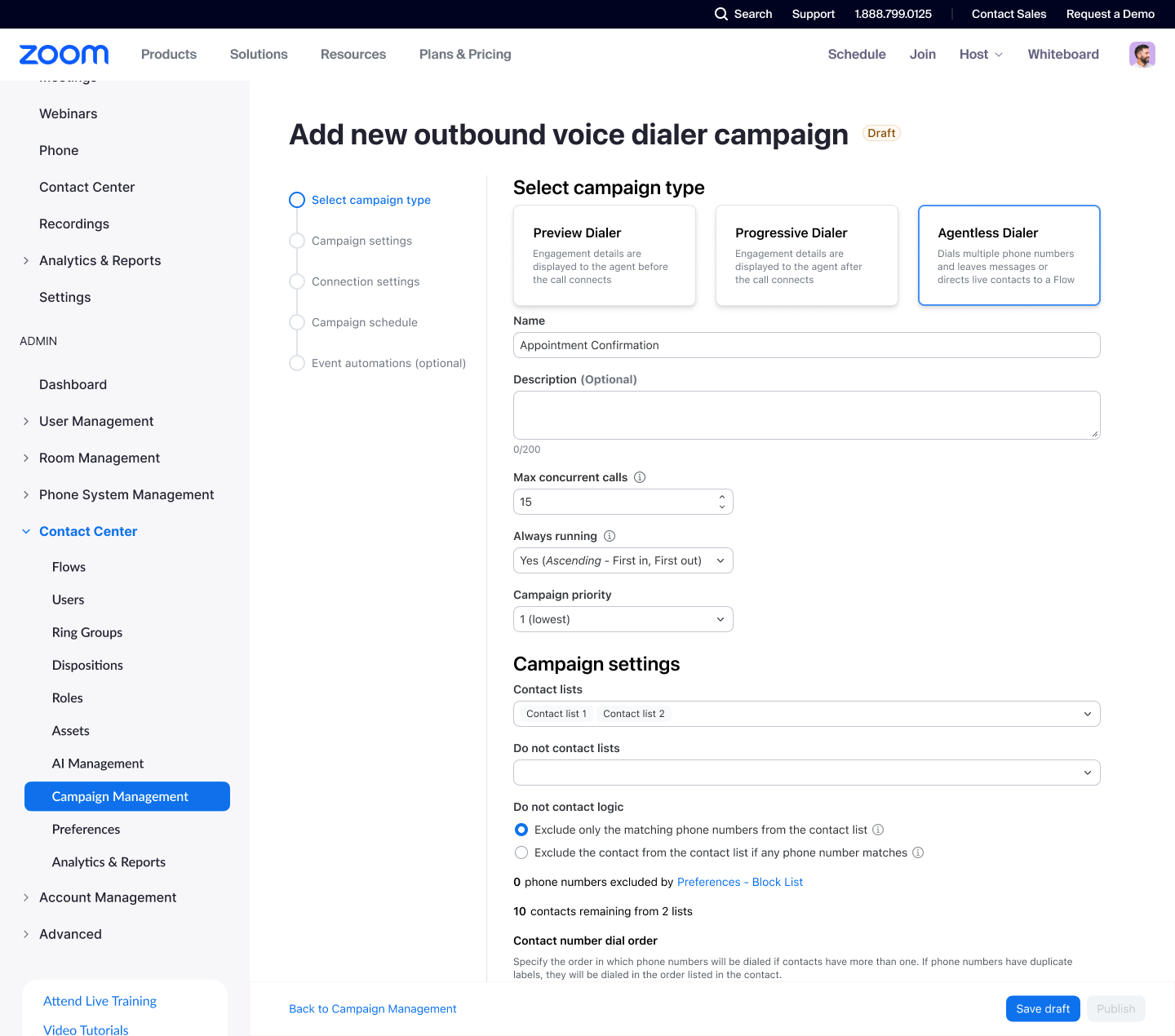The width and height of the screenshot is (1175, 1036).
Task: Click the Contact list 1 tag
Action: 556,714
